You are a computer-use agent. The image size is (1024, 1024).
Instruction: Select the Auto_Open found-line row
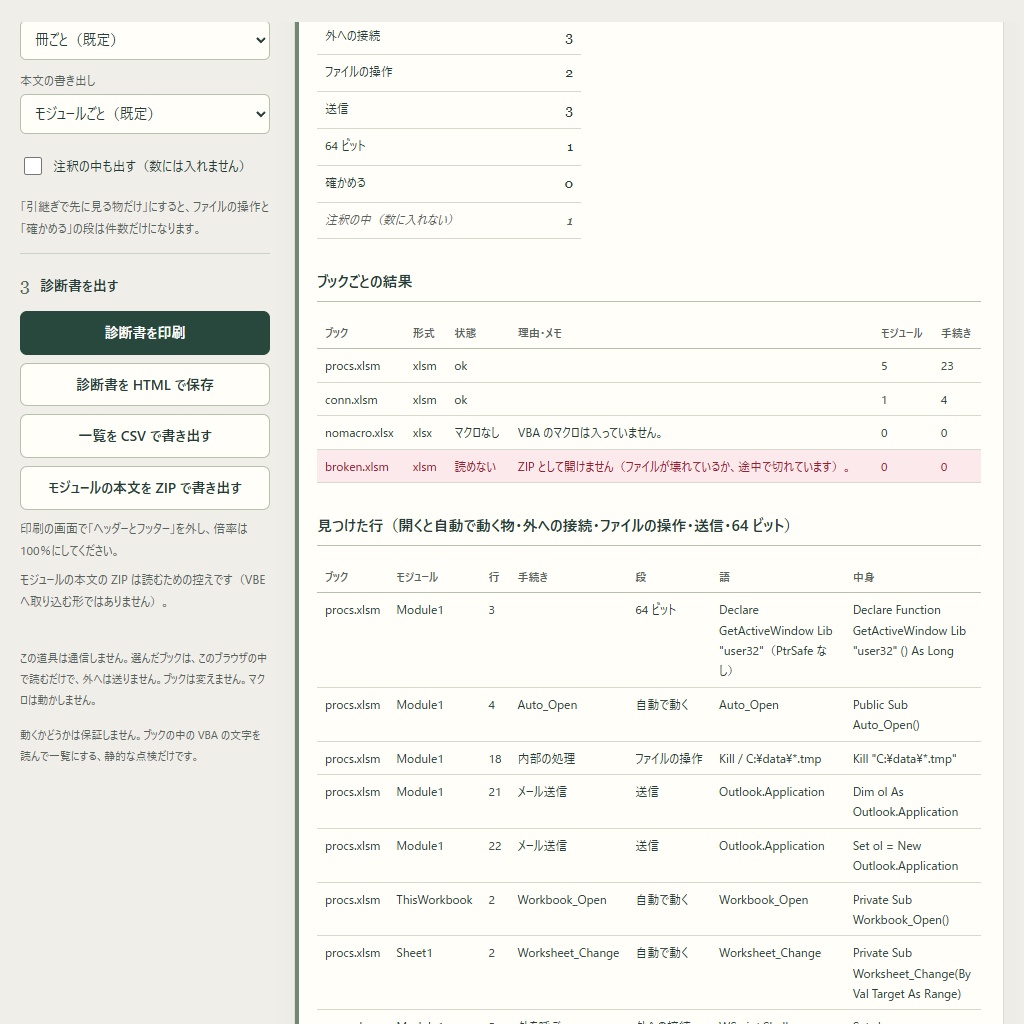(x=648, y=714)
